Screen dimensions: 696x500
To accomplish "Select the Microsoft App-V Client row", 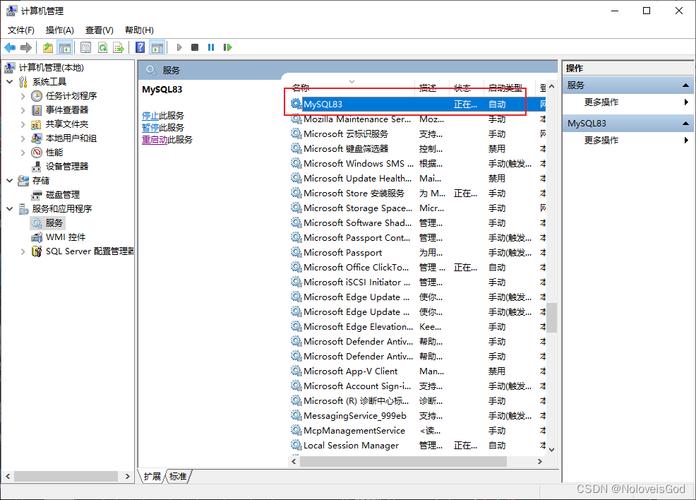I will click(418, 371).
